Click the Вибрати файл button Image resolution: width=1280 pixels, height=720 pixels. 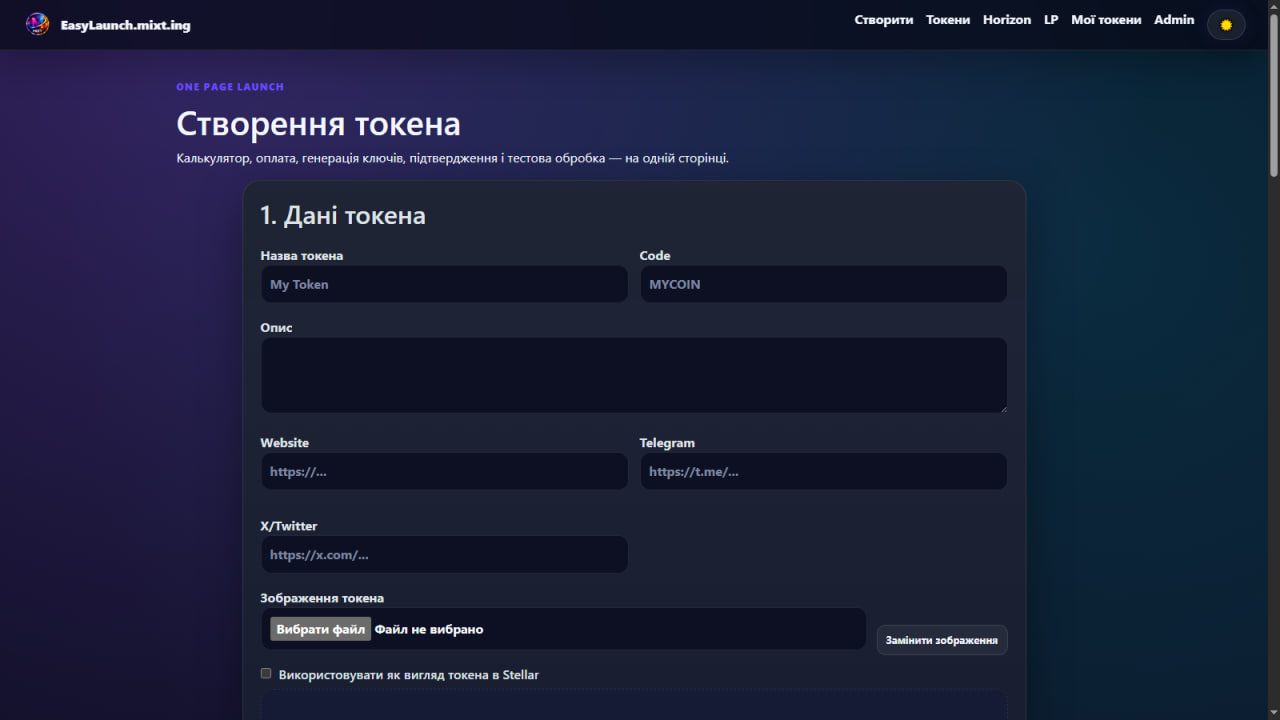321,629
